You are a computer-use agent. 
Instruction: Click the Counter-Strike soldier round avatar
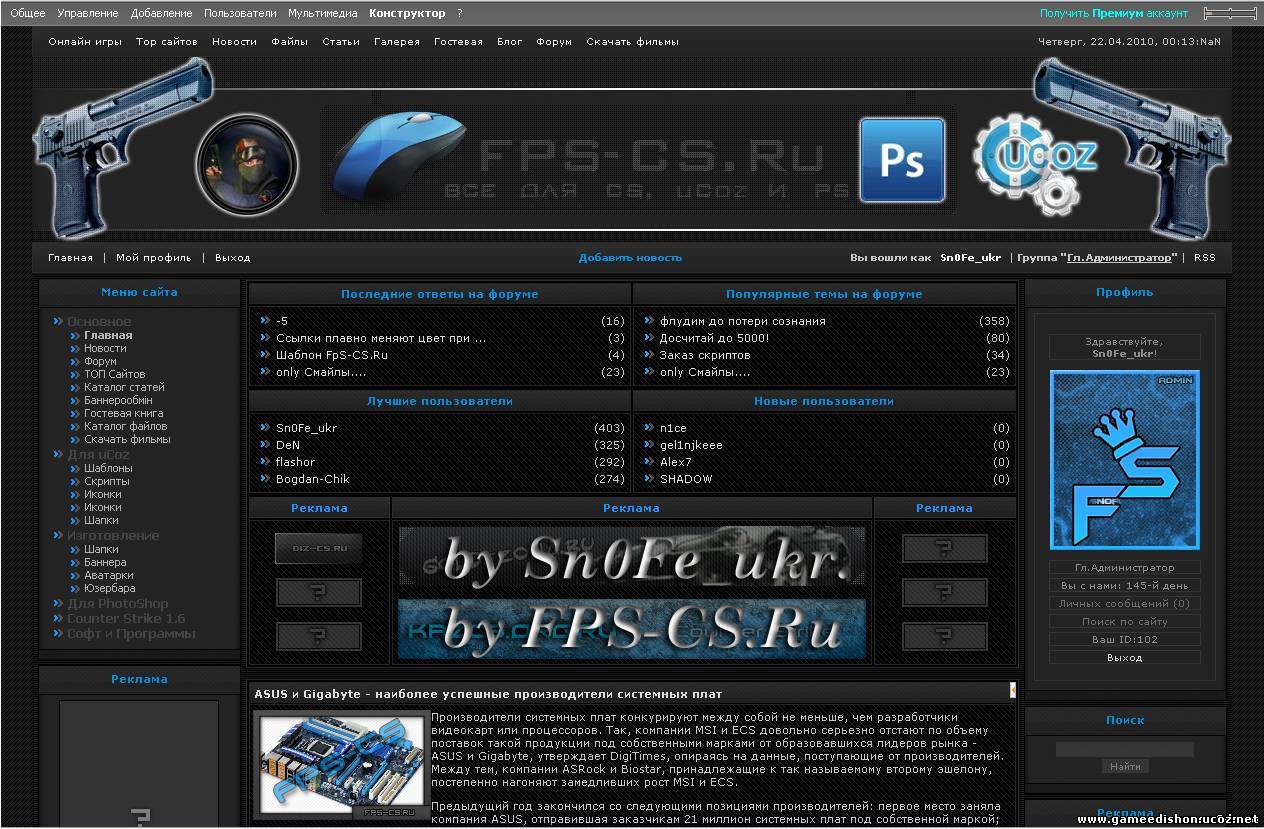tap(247, 162)
